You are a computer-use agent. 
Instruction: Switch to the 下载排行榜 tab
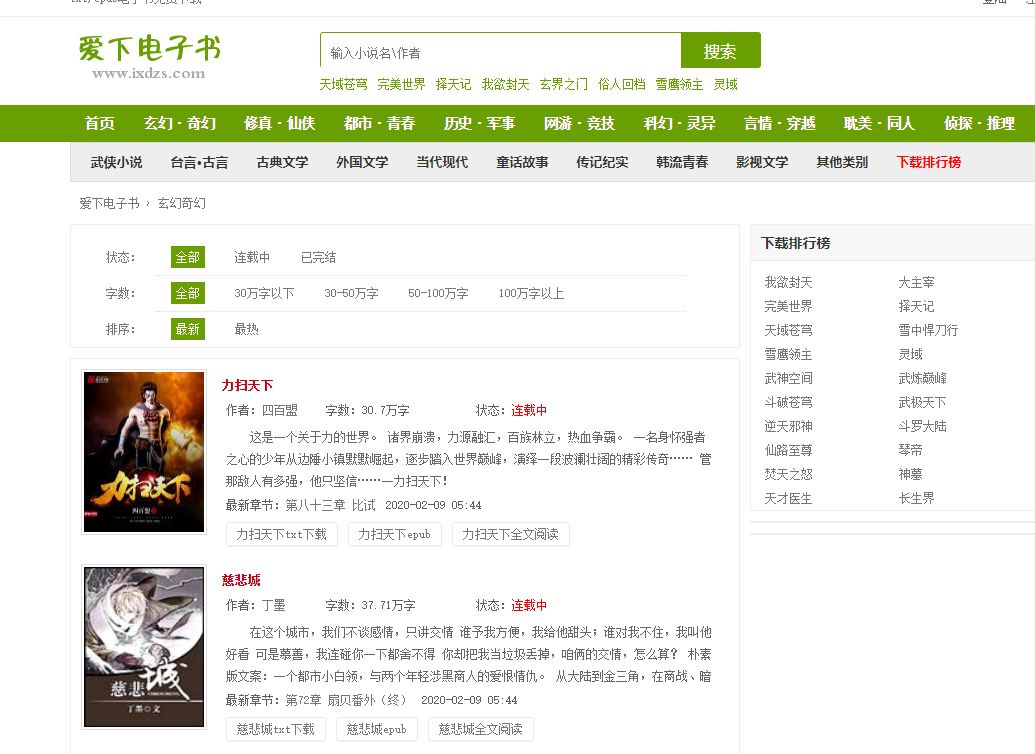(927, 161)
